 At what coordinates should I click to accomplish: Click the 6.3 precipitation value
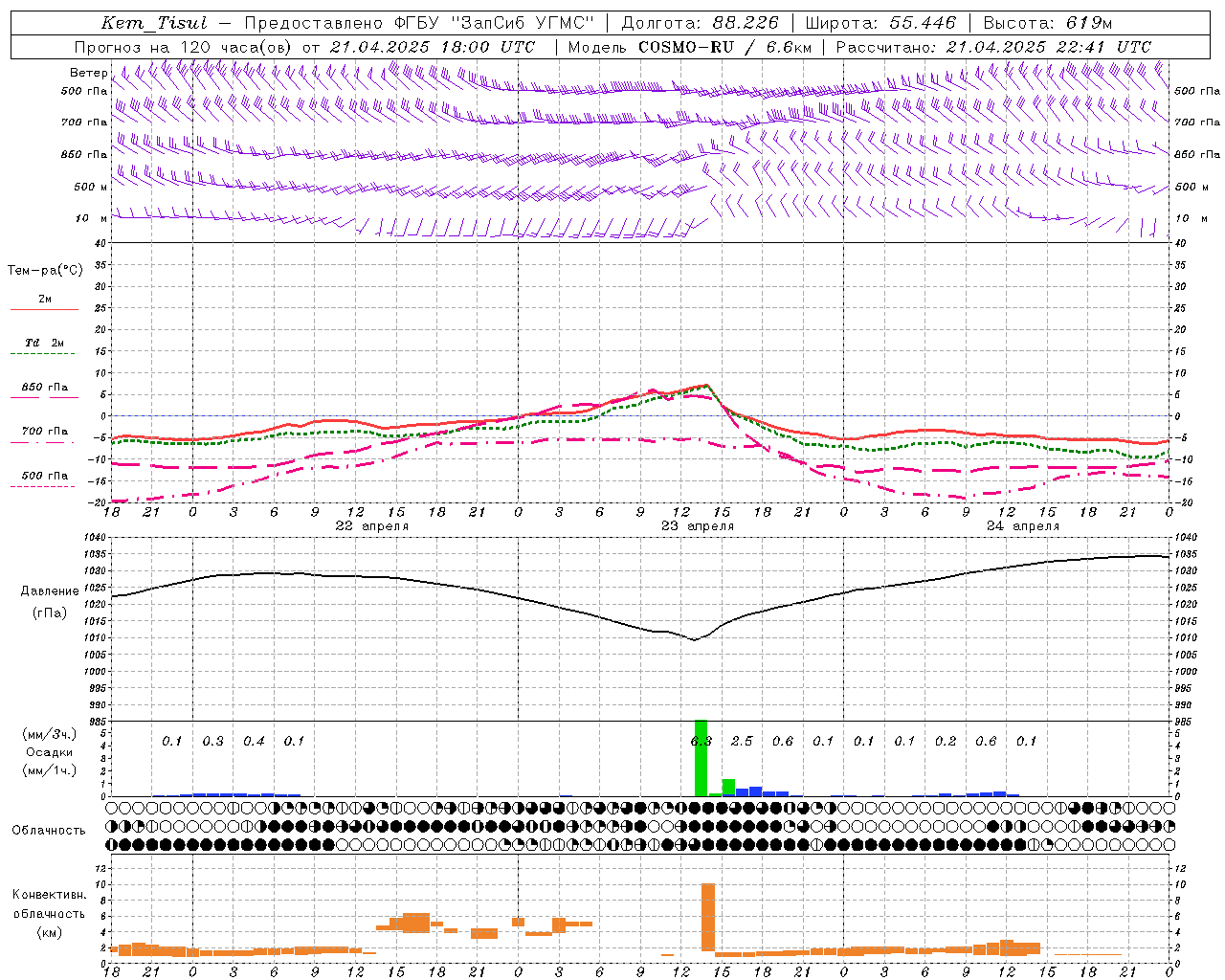coord(702,742)
